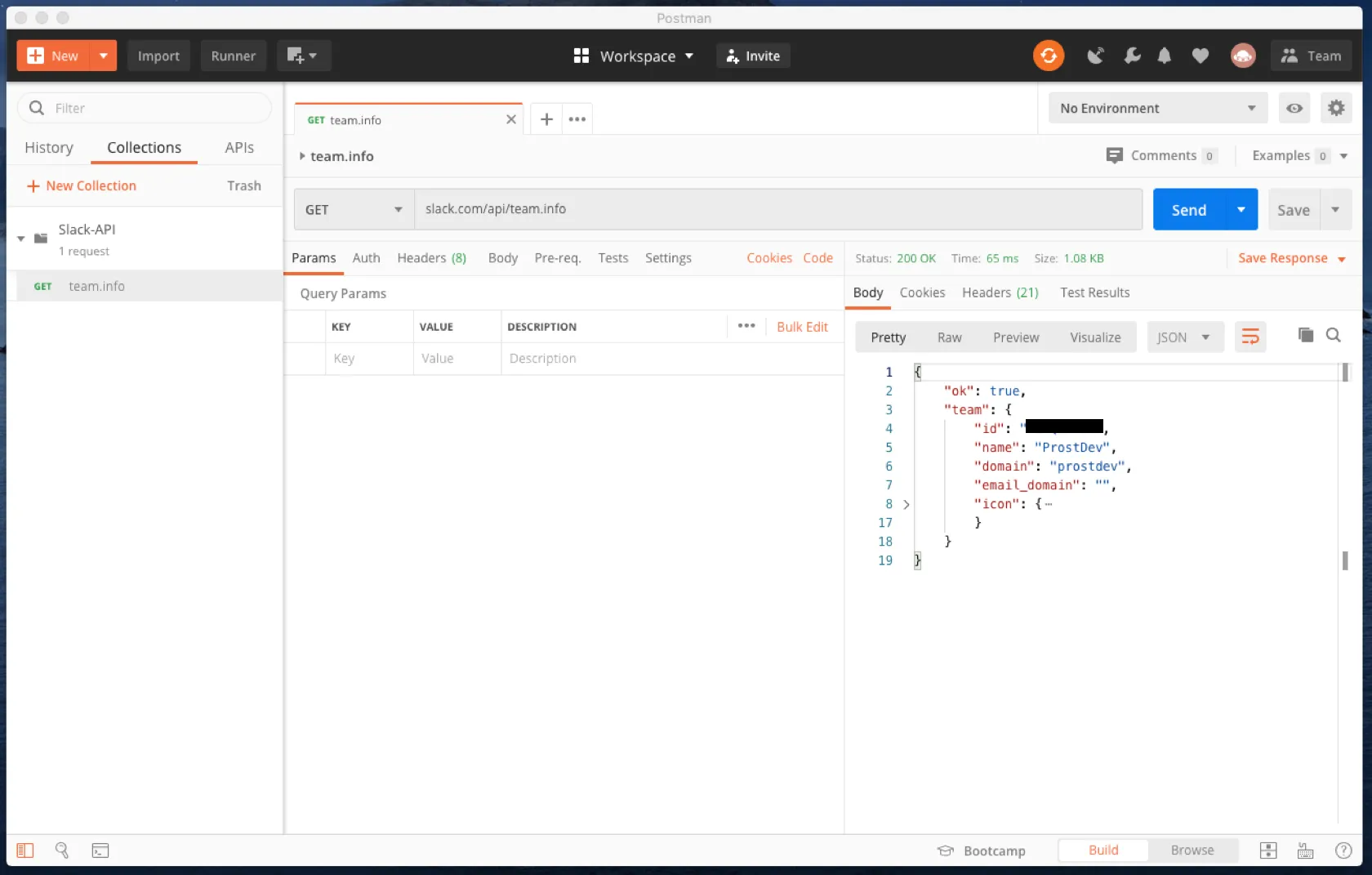Open the environment quick look eye
The height and width of the screenshot is (875, 1372).
1294,108
